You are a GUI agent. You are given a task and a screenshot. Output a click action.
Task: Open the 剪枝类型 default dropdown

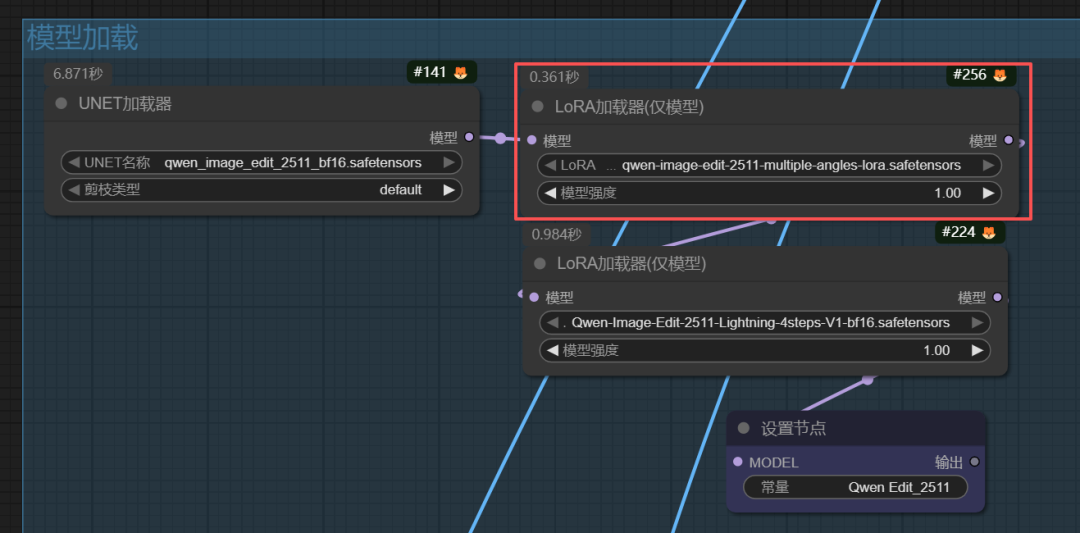(x=261, y=190)
